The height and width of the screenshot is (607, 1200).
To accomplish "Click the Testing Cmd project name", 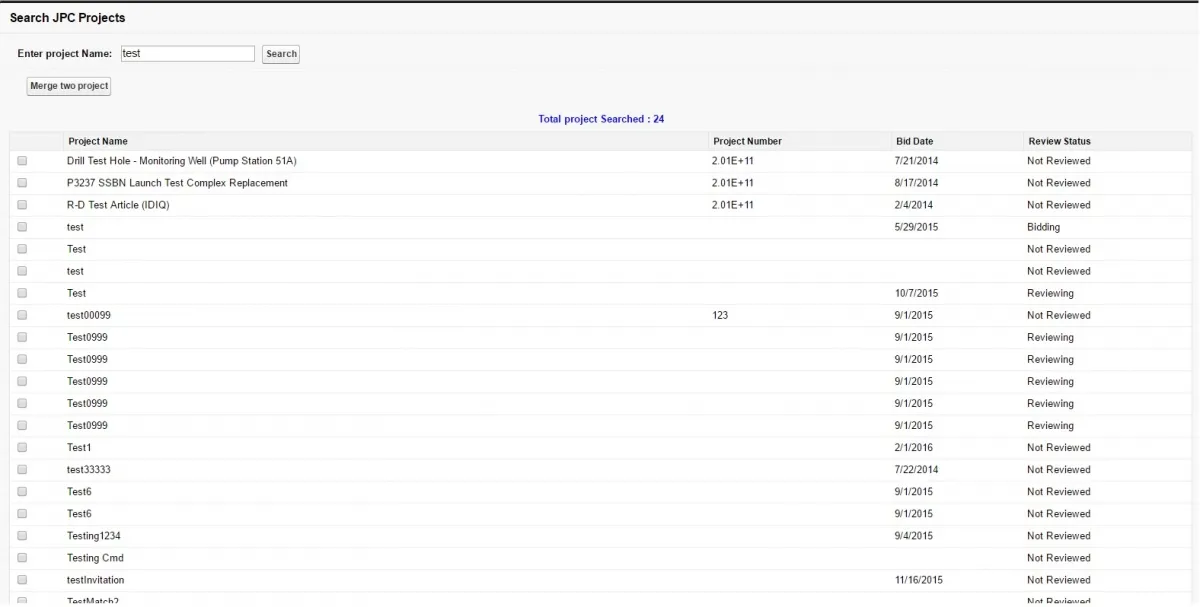I will tap(95, 558).
